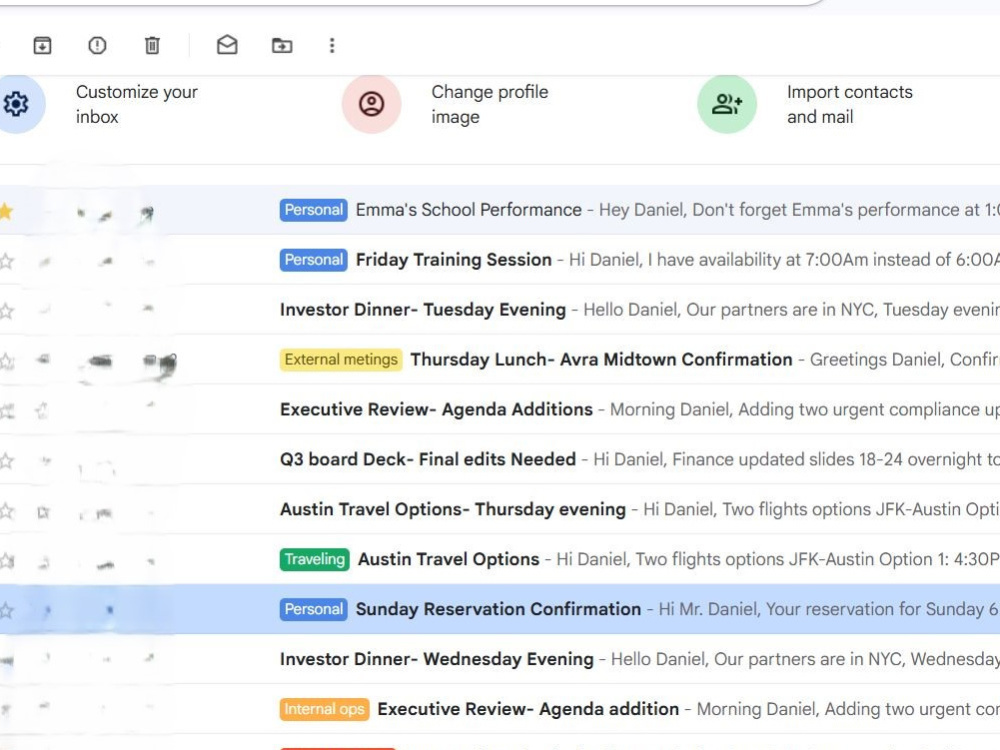Click the Change profile image avatar icon
Screen dimensions: 1000x750
click(371, 103)
